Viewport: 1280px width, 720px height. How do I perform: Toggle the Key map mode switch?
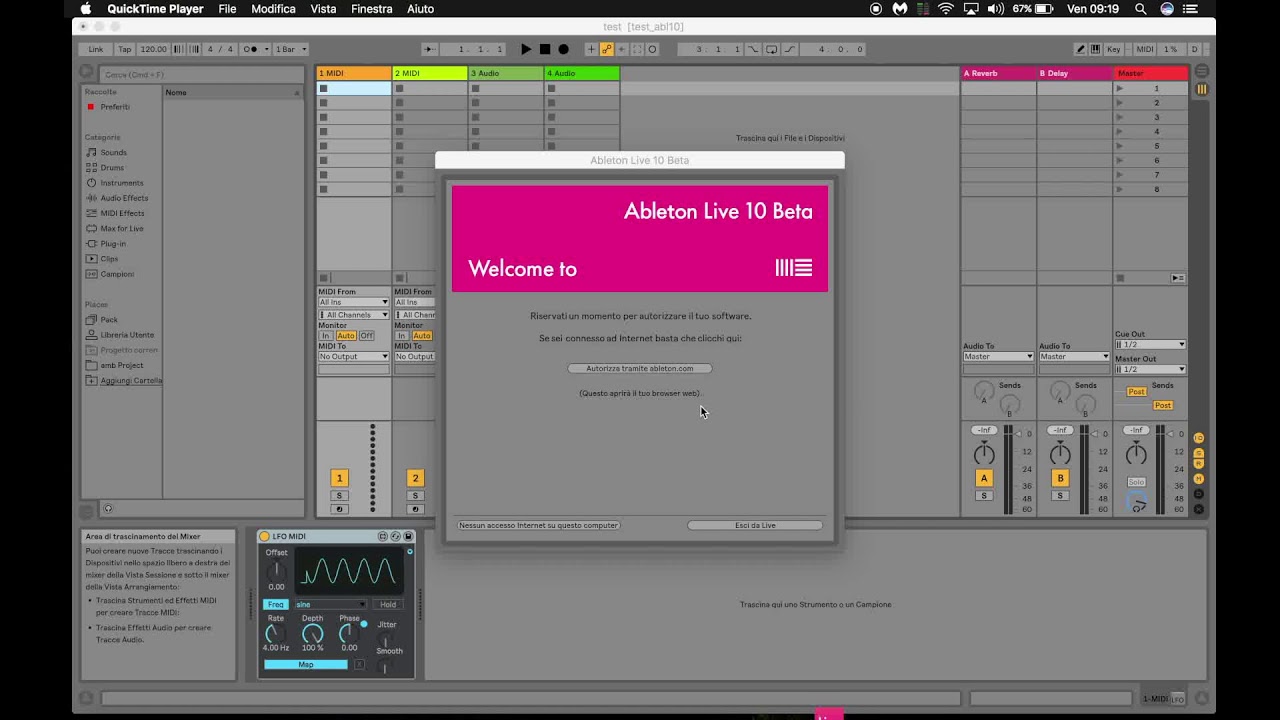(1113, 49)
